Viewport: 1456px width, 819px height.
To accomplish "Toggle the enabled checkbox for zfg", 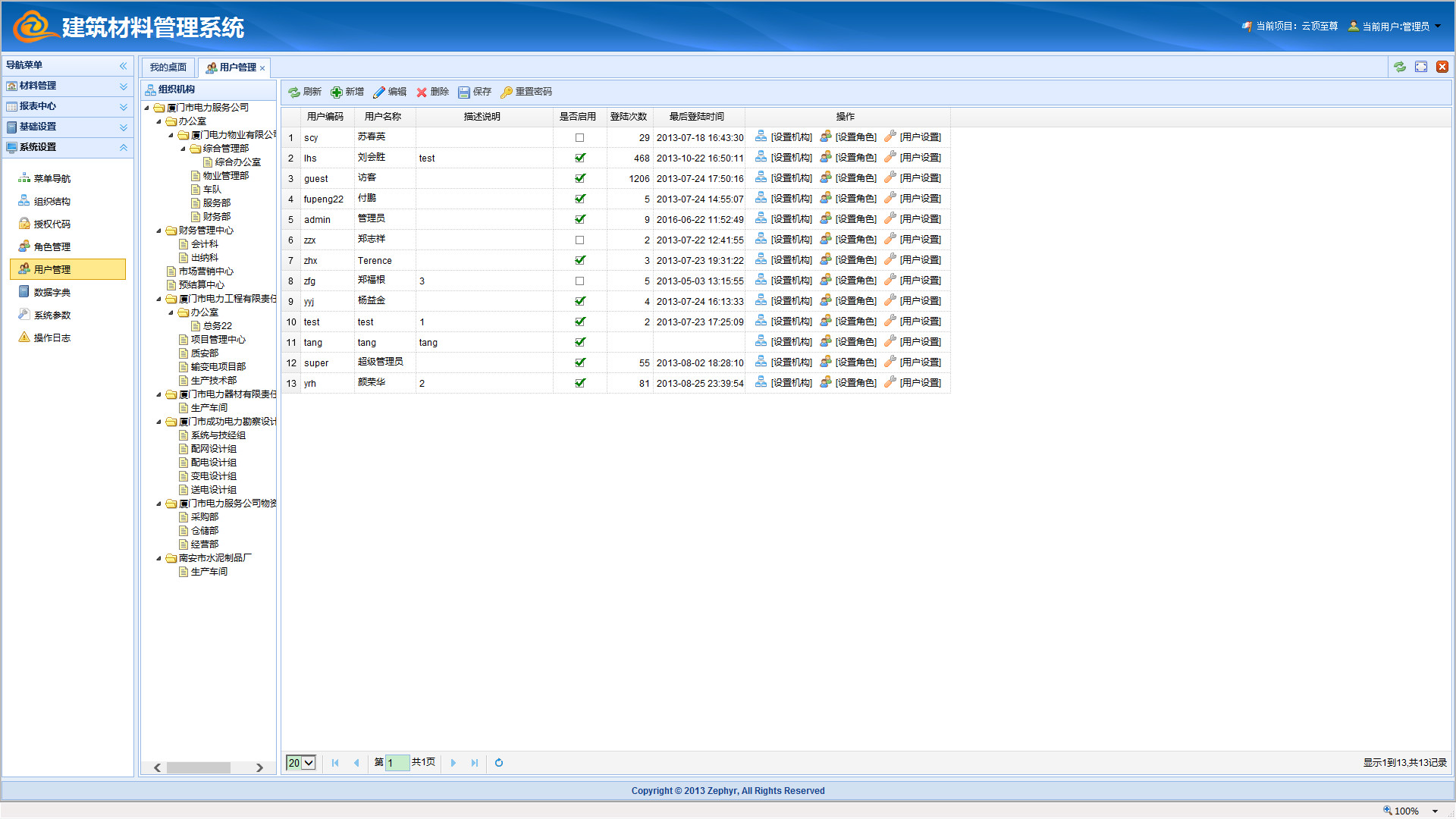I will point(580,281).
